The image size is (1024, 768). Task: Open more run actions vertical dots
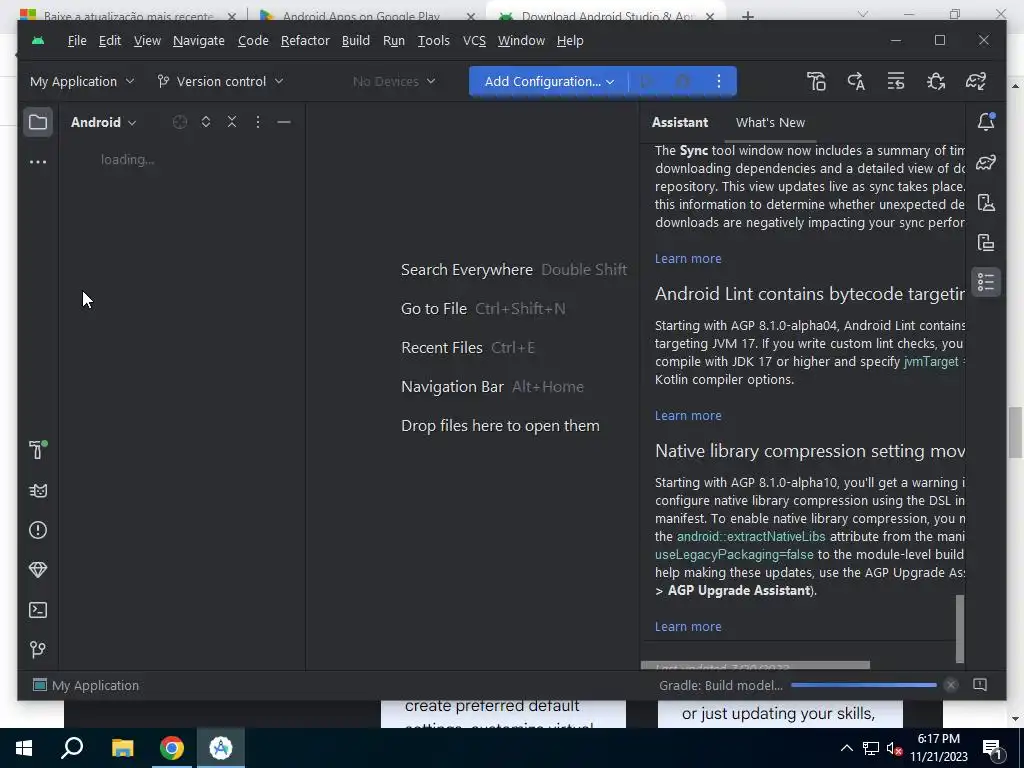click(x=719, y=82)
